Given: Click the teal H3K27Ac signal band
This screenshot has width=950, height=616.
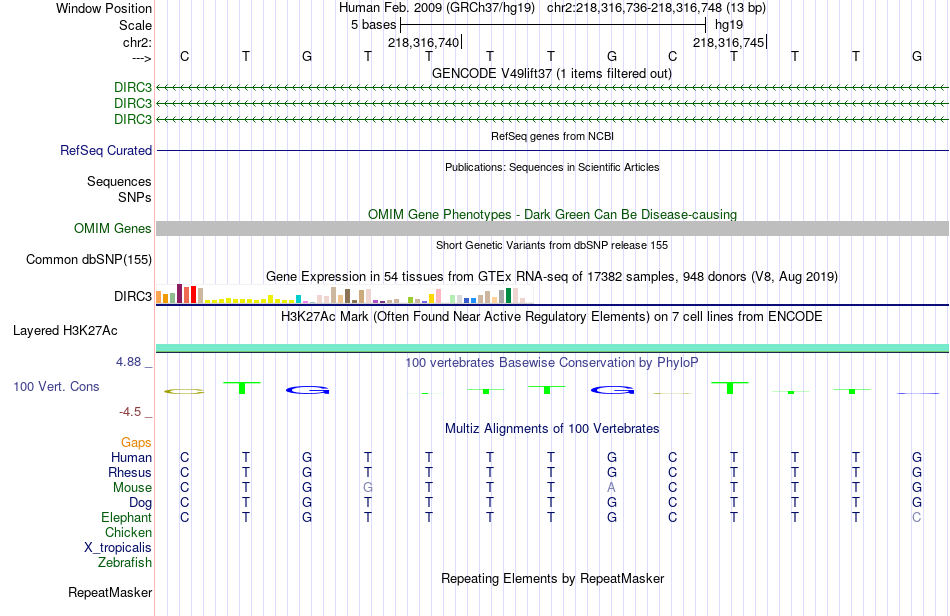Looking at the screenshot, I should (x=552, y=348).
